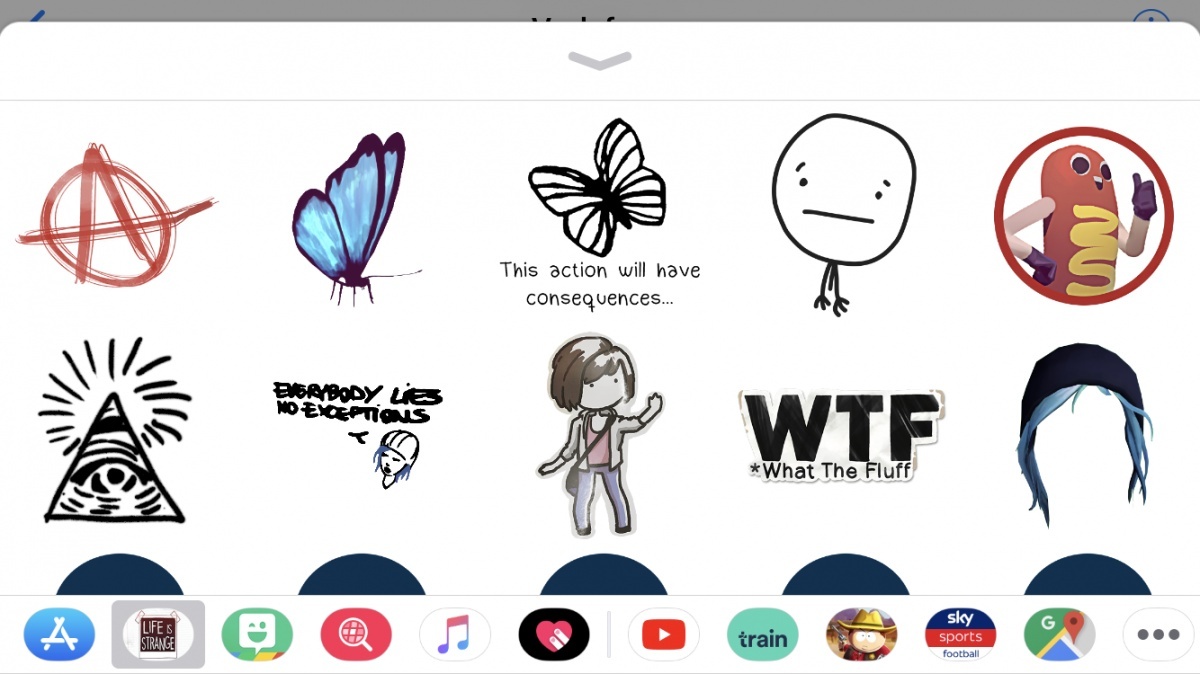Open the Trainline app icon
Image resolution: width=1200 pixels, height=674 pixels.
point(762,634)
